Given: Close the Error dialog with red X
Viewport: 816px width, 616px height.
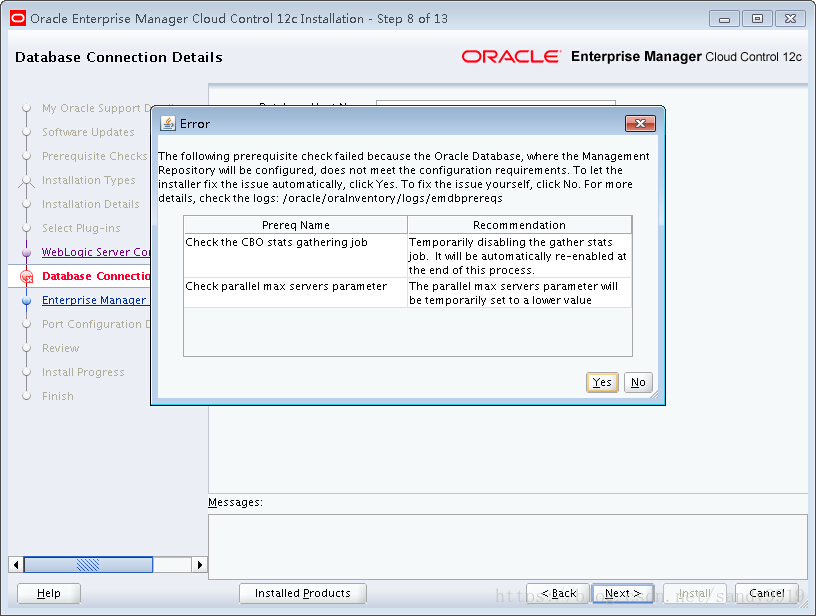Looking at the screenshot, I should point(640,123).
